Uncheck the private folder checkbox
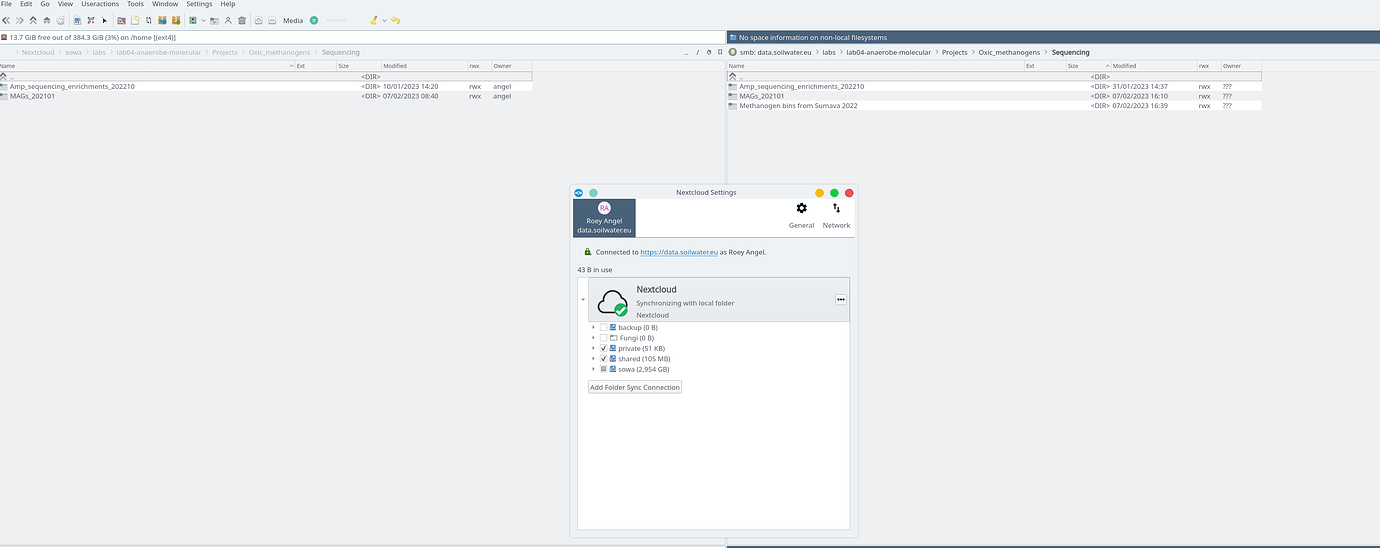The width and height of the screenshot is (1380, 548). 603,348
